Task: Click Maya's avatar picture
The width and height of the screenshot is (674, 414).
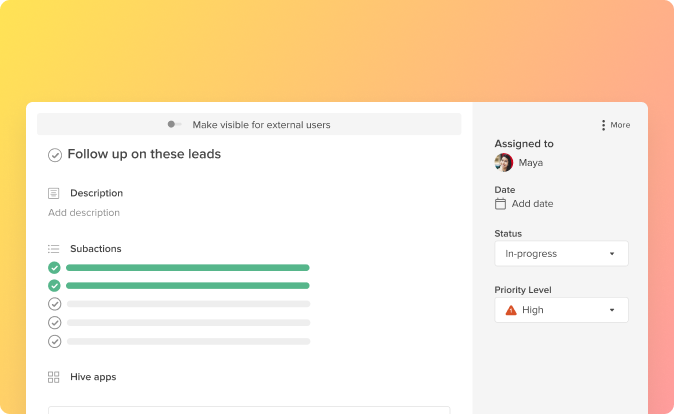Action: (x=503, y=163)
